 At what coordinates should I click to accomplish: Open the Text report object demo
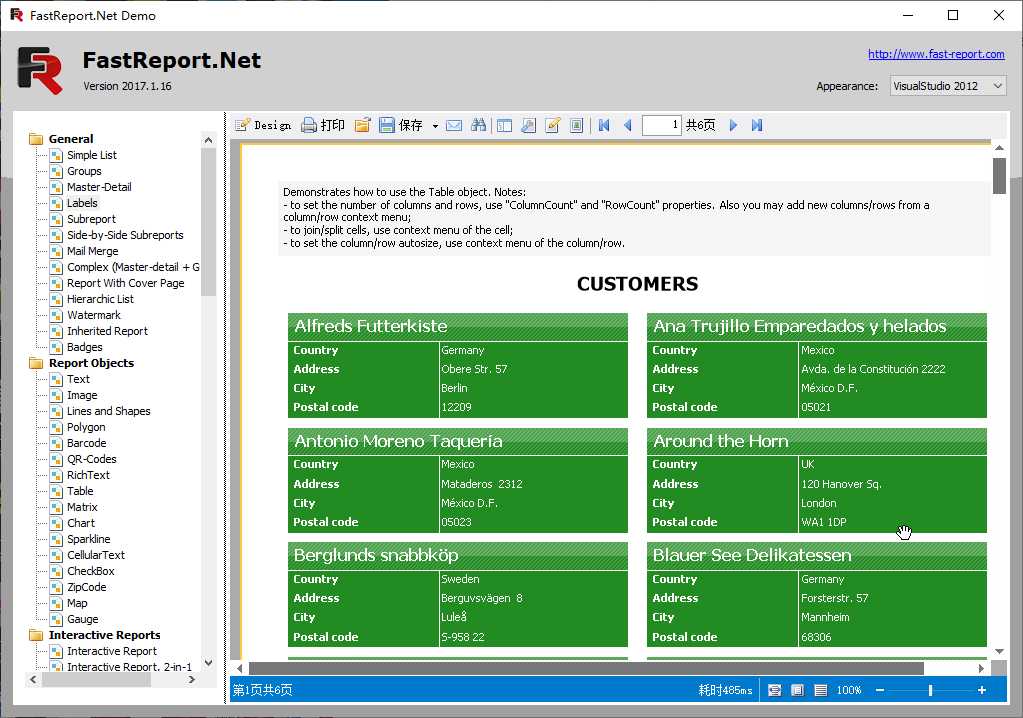click(78, 379)
